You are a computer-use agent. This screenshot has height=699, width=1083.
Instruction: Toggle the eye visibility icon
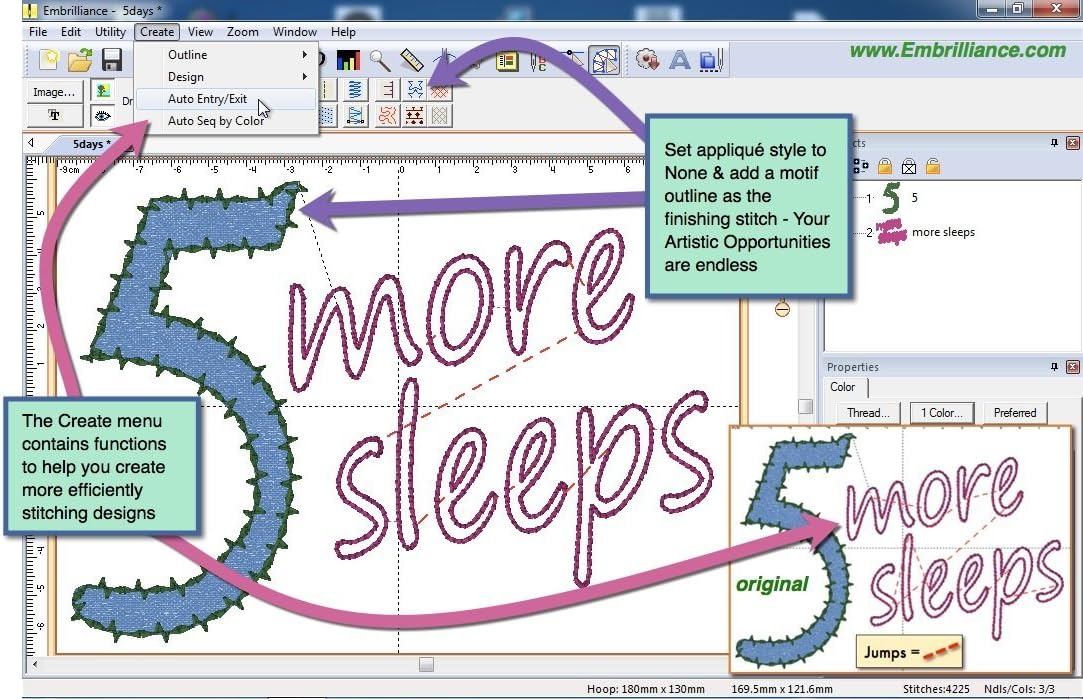click(x=103, y=115)
